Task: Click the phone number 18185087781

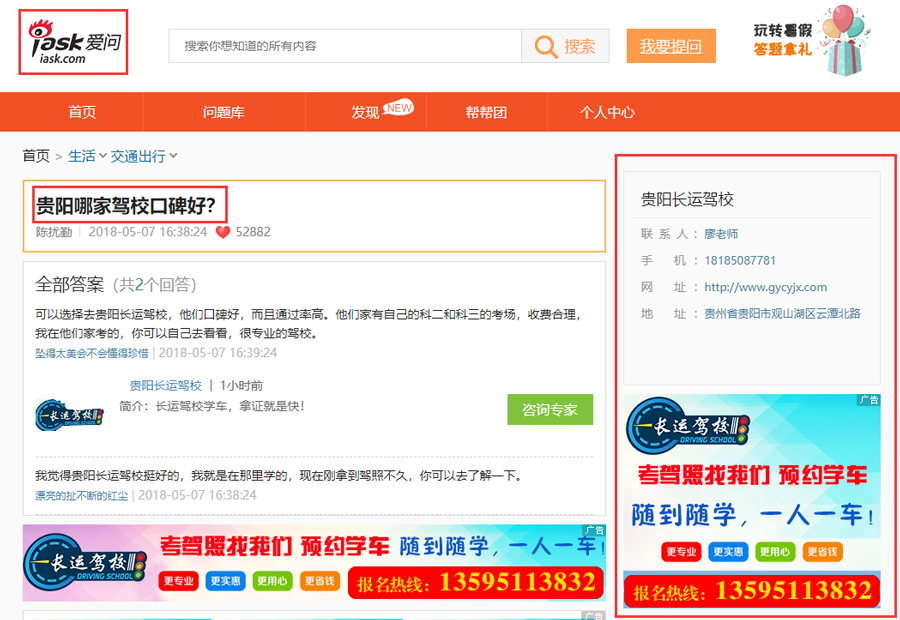Action: [x=740, y=261]
